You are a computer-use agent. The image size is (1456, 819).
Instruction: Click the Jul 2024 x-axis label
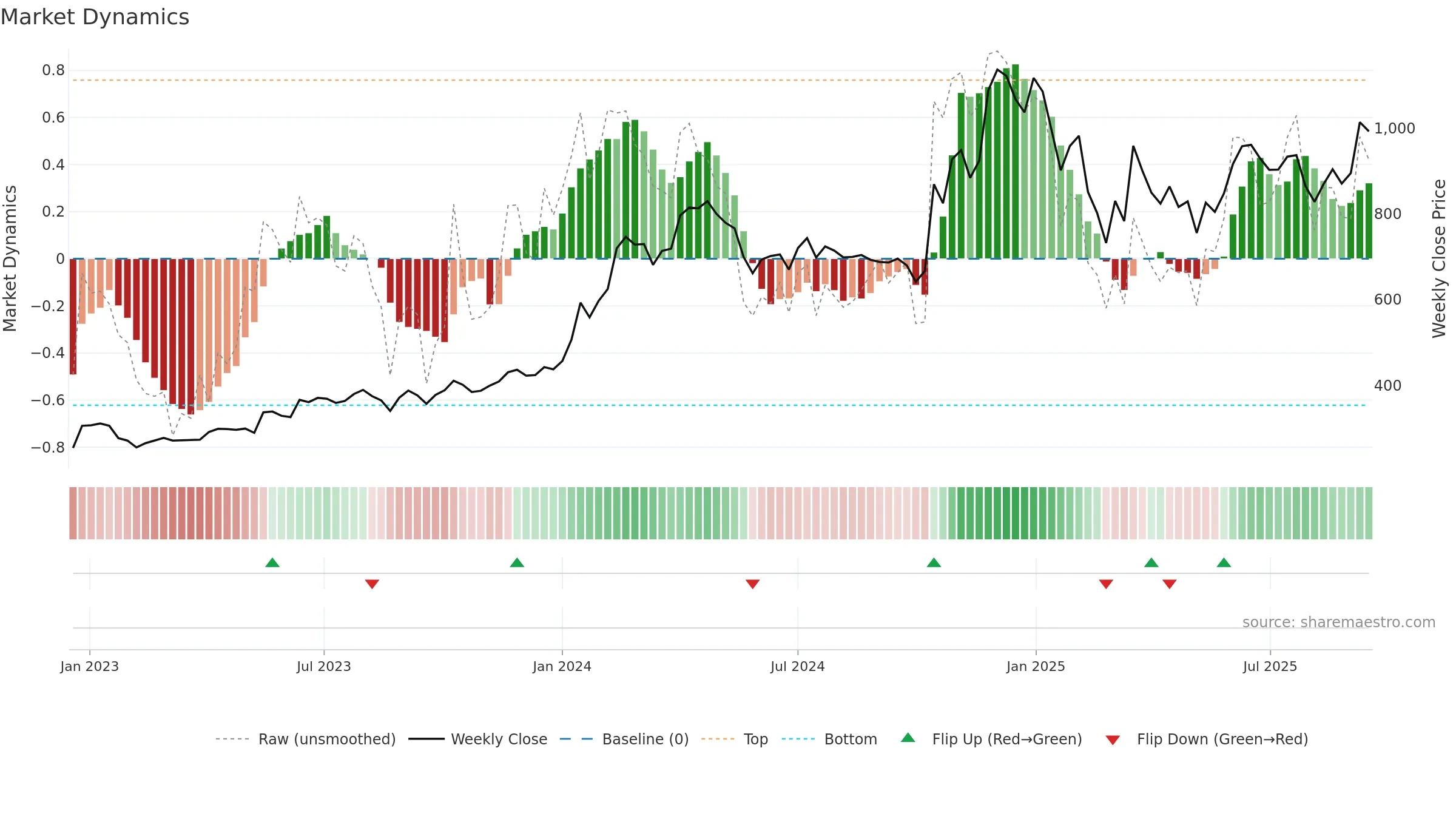click(798, 666)
